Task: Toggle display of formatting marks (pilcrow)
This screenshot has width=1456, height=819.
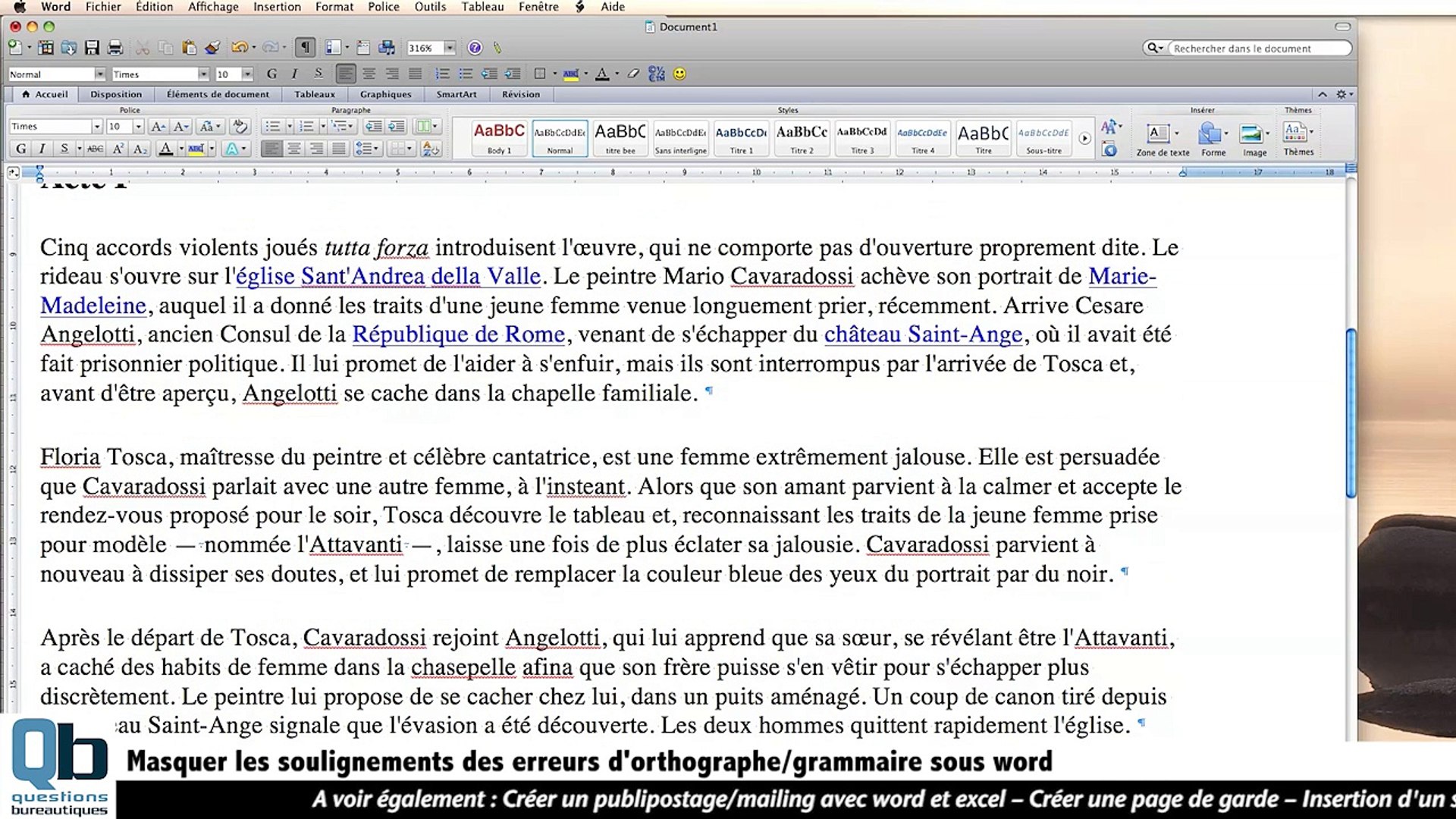Action: (x=306, y=47)
